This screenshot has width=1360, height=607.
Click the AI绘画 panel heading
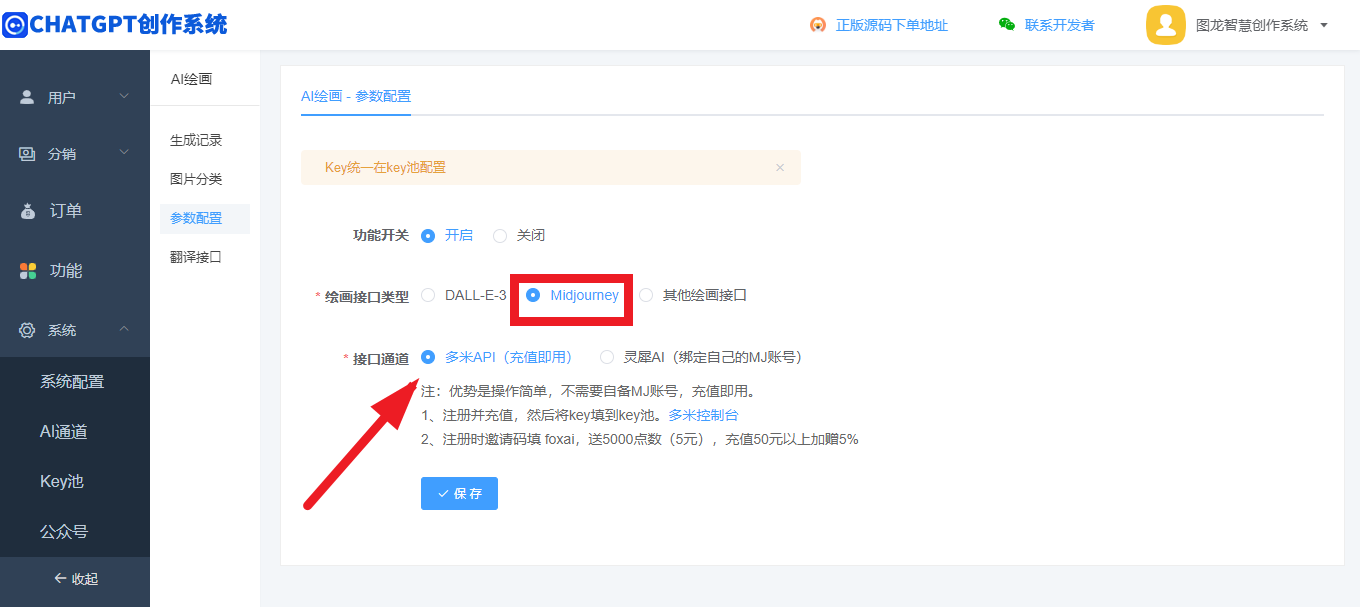[x=191, y=79]
